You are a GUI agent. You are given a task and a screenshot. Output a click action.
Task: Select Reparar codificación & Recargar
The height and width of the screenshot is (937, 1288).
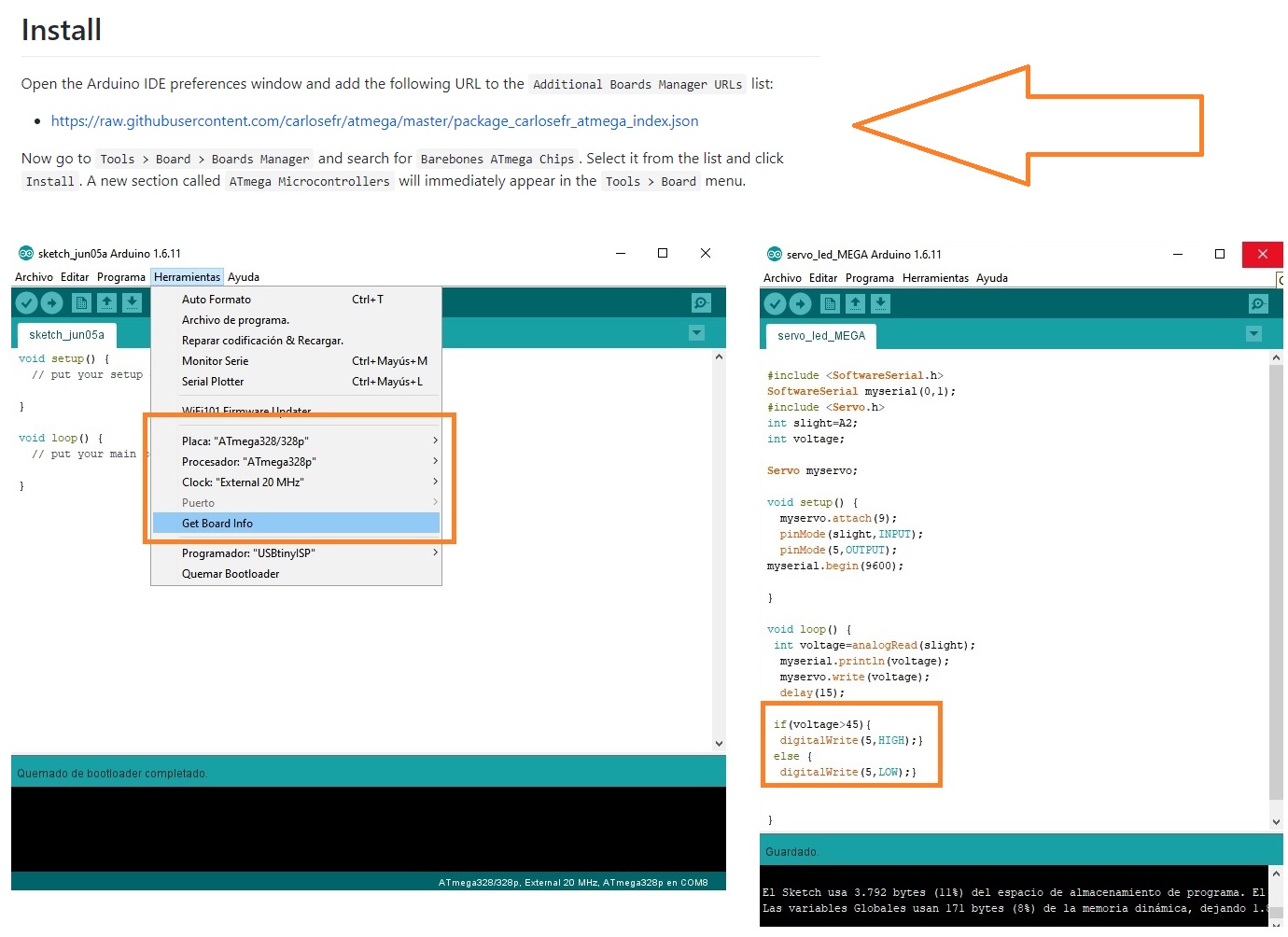(296, 341)
